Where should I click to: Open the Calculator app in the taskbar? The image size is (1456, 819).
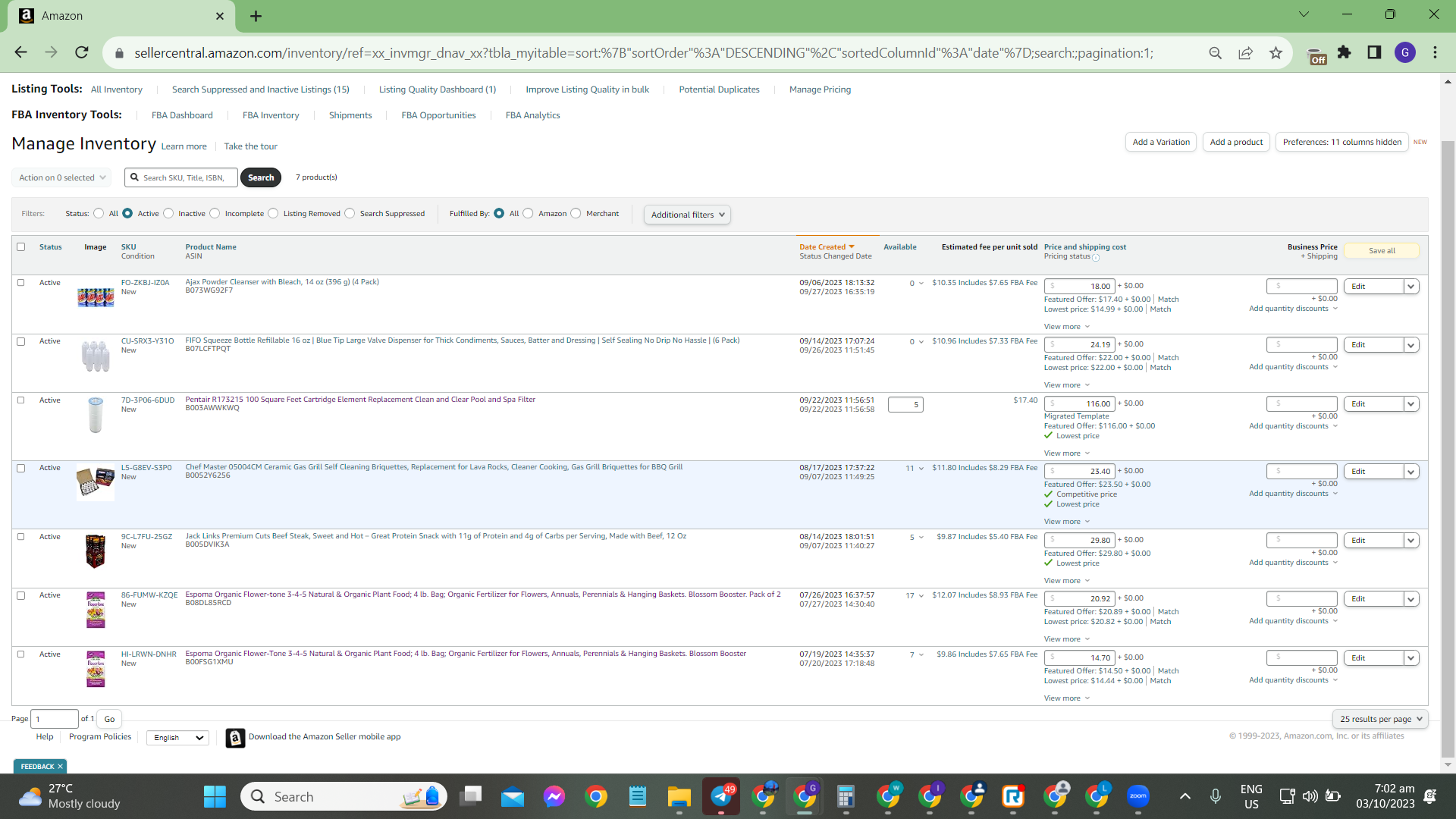coord(846,796)
